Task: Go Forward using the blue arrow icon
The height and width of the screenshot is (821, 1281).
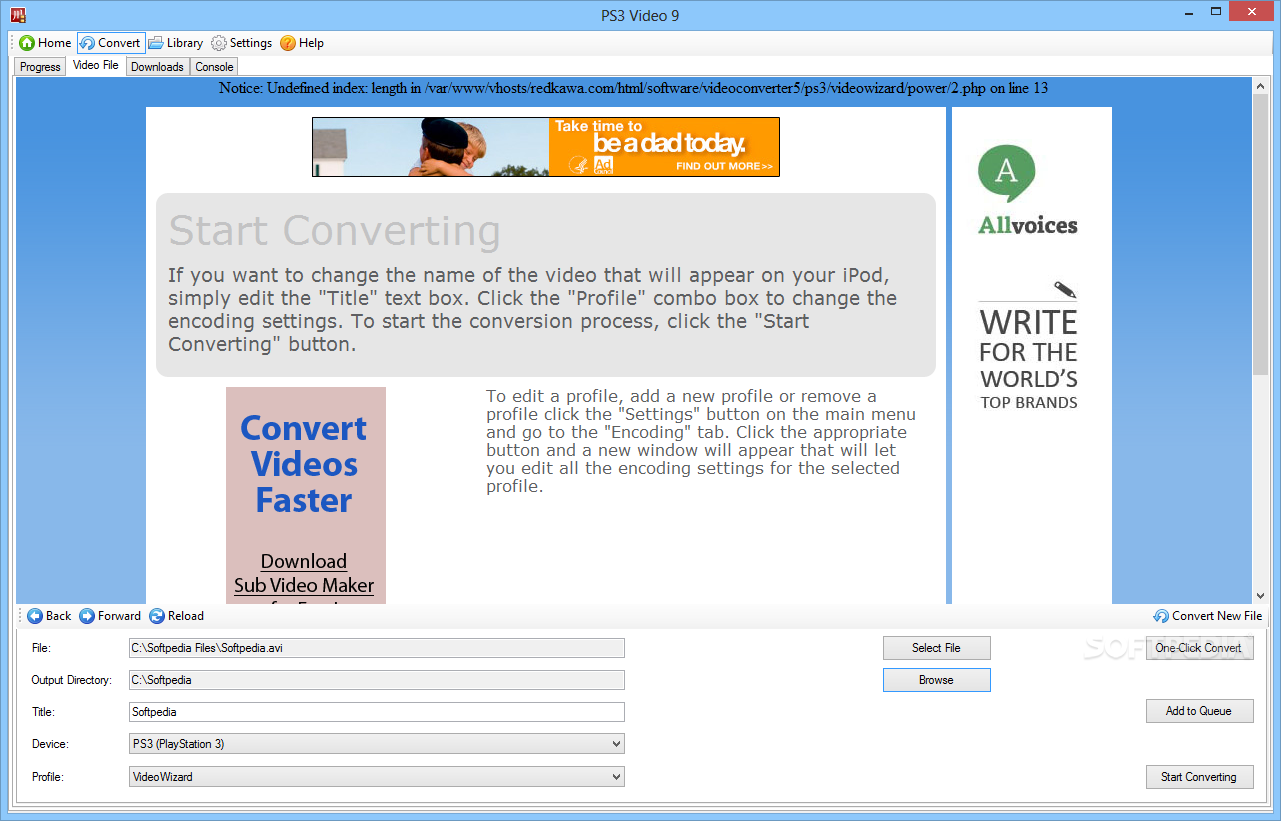Action: (87, 616)
